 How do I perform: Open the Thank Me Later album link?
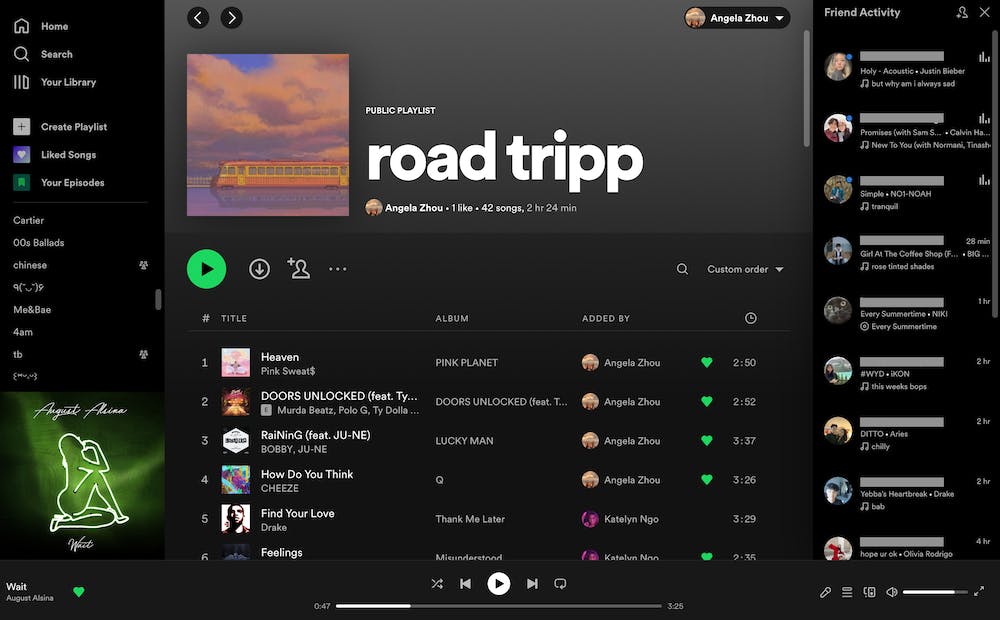tap(470, 519)
